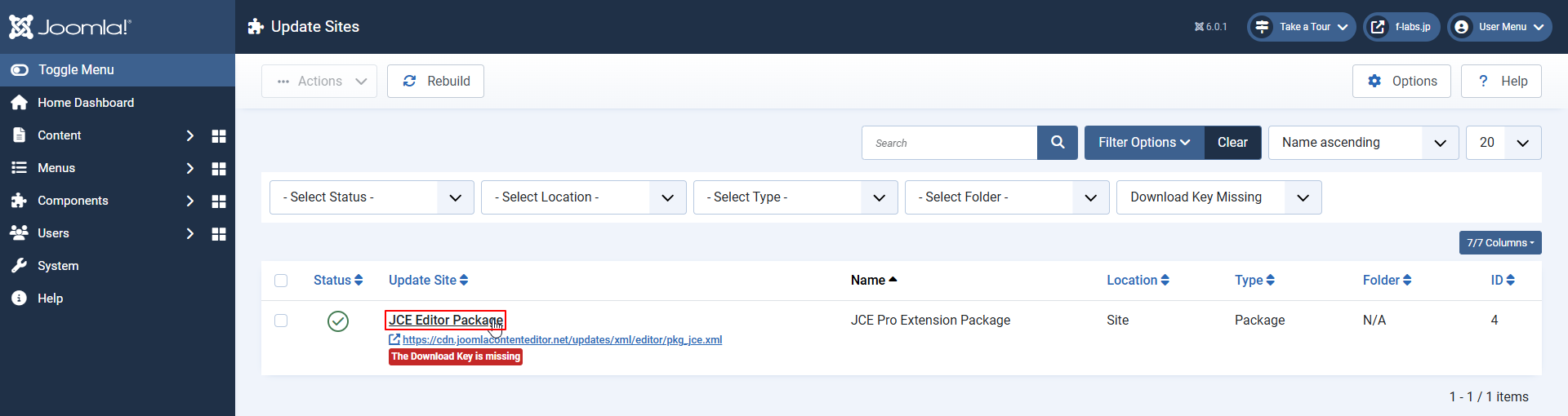This screenshot has width=1568, height=416.
Task: Open Content dashboard grid icon
Action: click(219, 135)
